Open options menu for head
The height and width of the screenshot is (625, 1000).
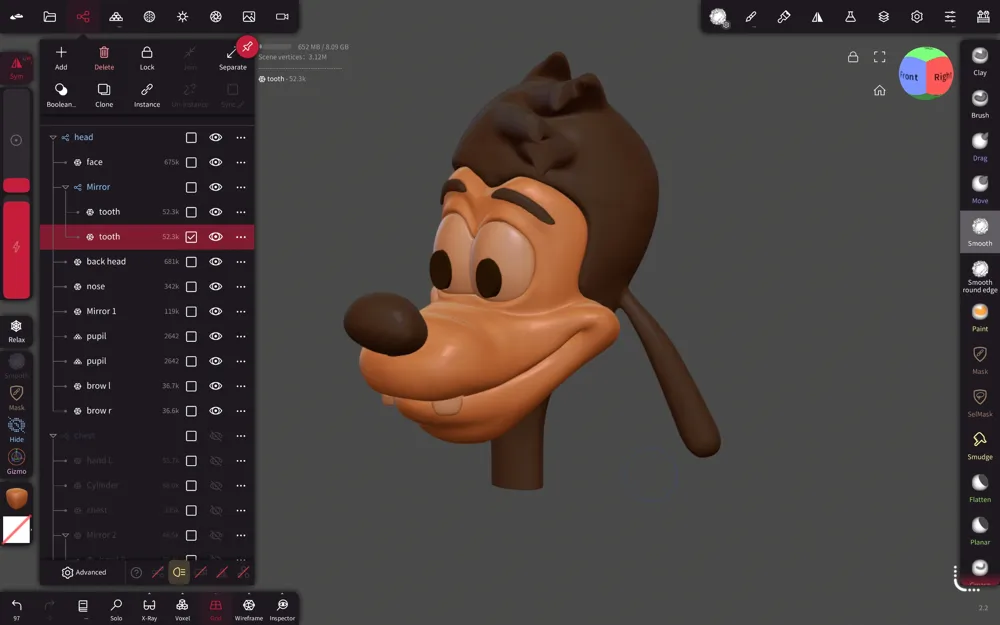pos(240,137)
